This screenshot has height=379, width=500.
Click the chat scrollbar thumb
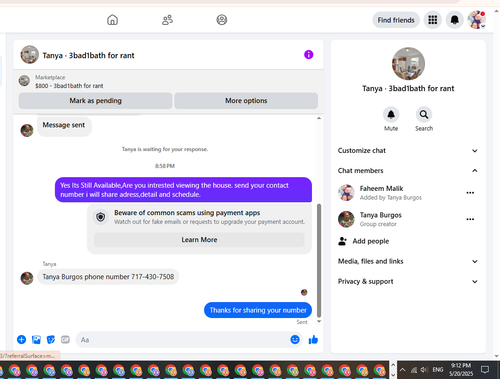319,260
